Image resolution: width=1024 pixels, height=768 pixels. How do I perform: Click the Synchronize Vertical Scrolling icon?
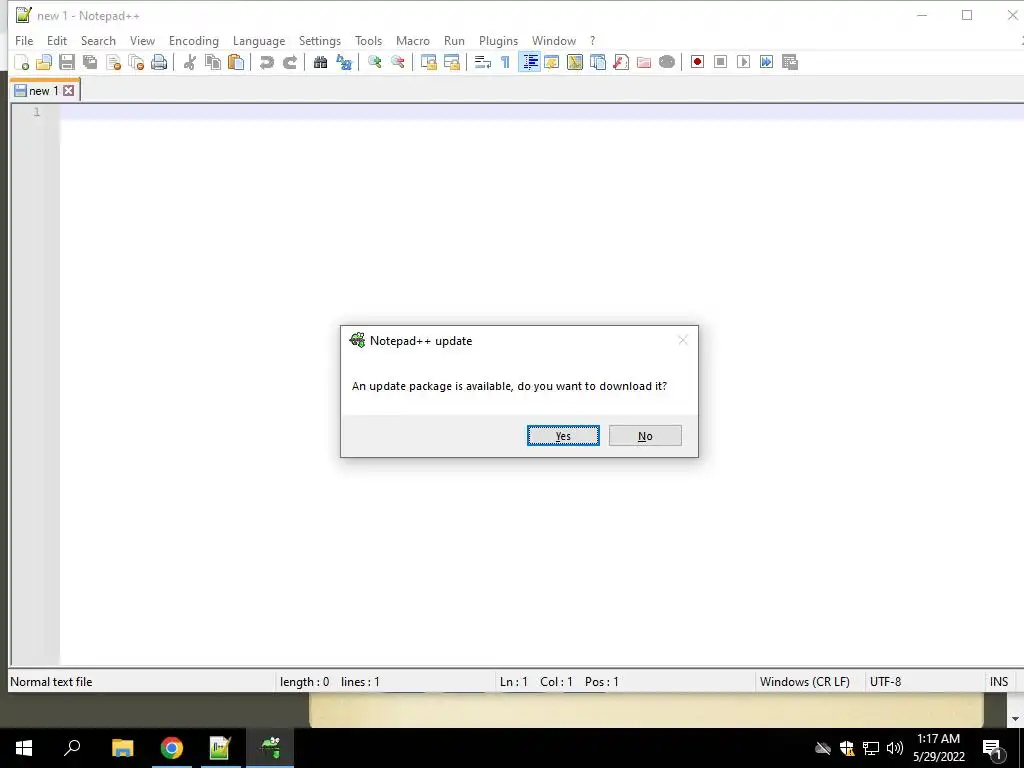428,62
